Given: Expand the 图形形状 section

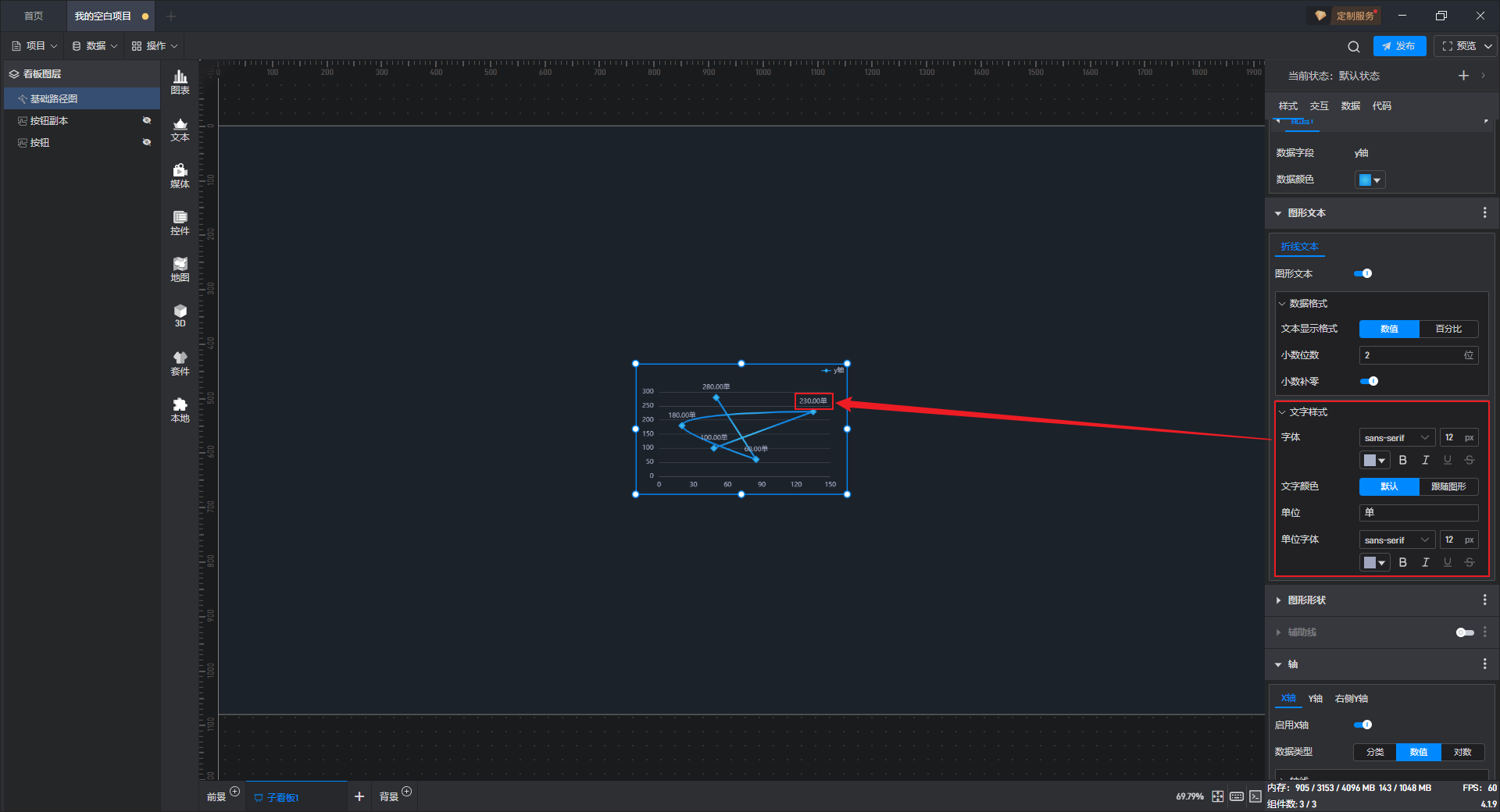Looking at the screenshot, I should pos(1278,600).
